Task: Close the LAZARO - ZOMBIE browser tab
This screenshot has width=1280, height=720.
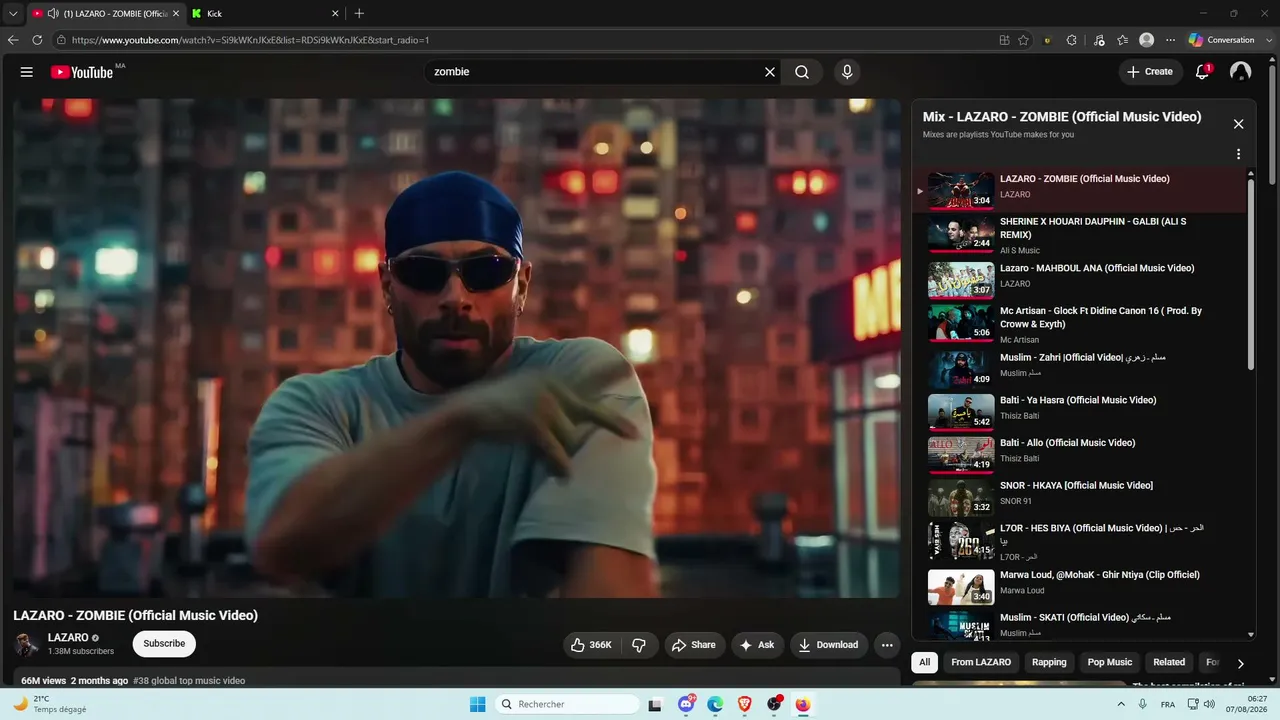Action: click(176, 14)
